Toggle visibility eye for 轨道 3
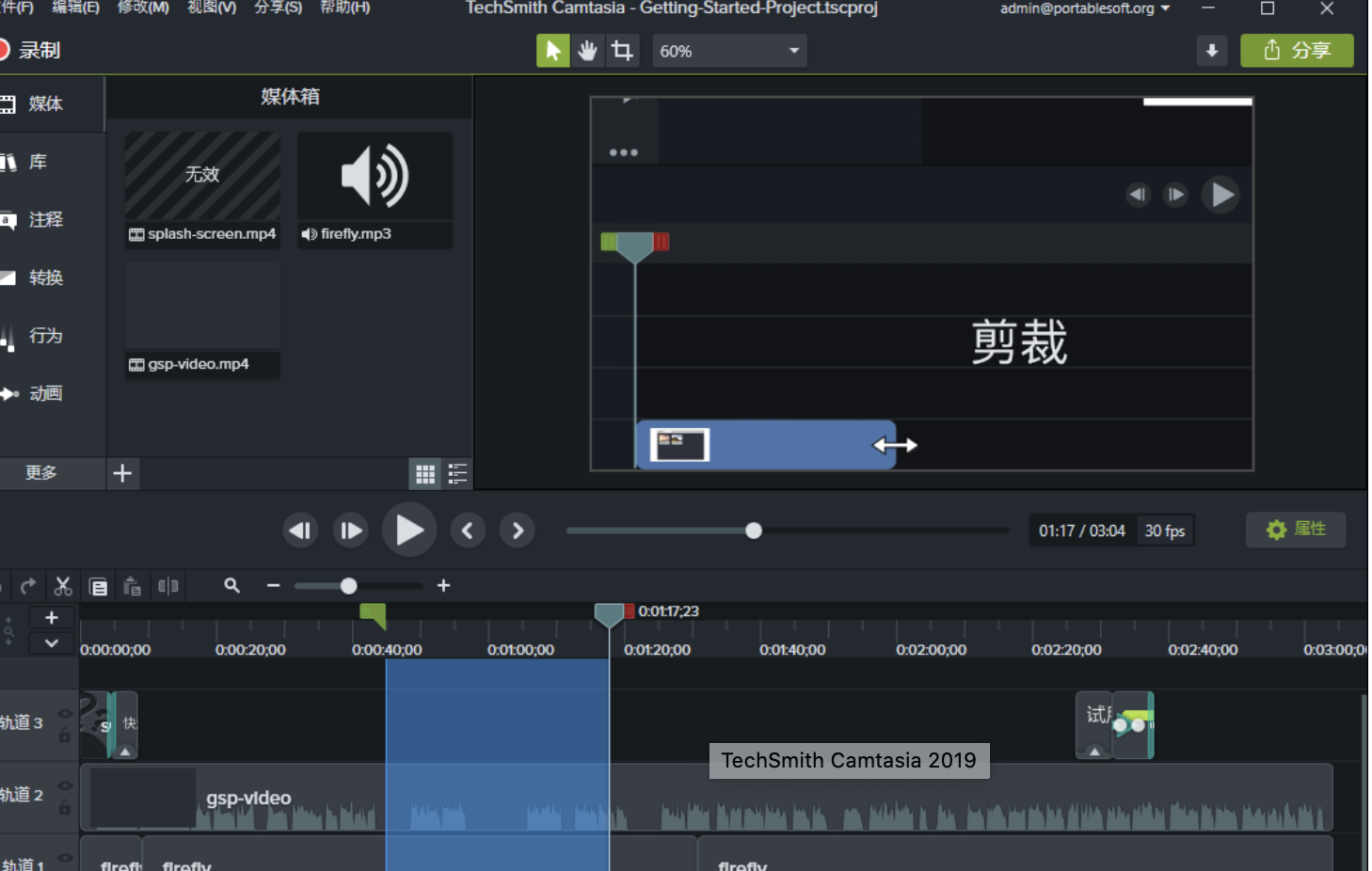 [65, 714]
